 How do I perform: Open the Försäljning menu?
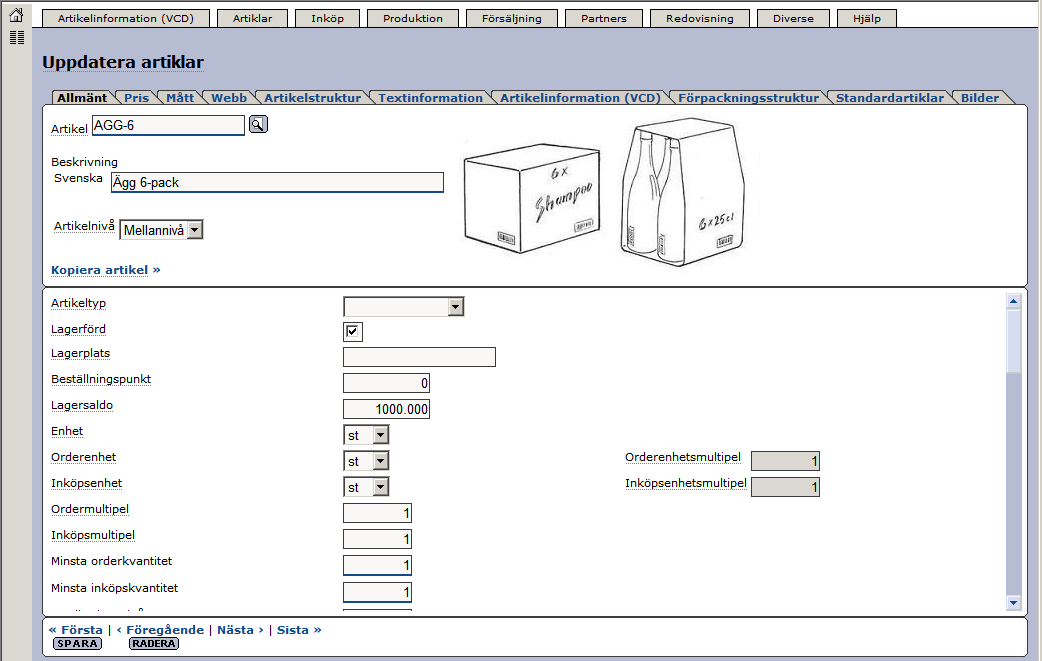pos(512,19)
